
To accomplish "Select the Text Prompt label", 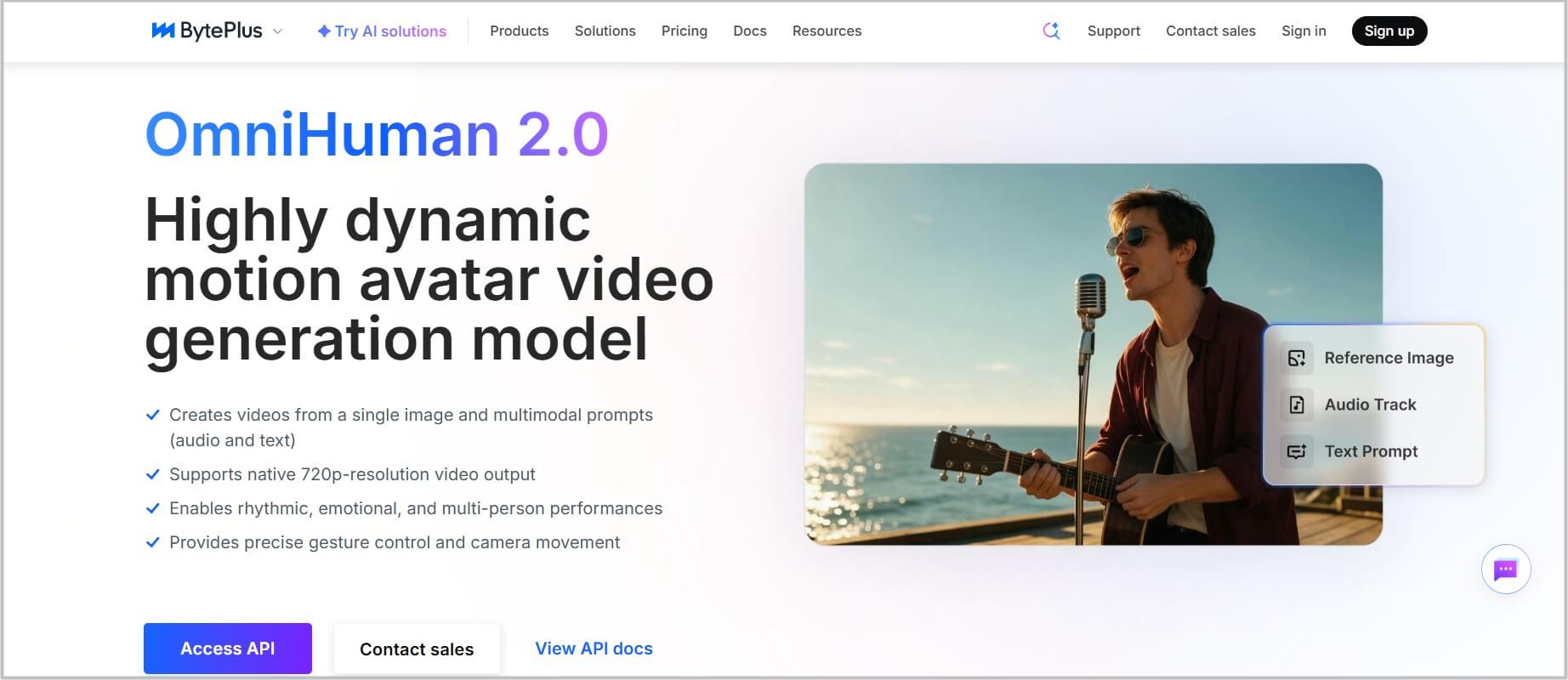I will click(1372, 451).
